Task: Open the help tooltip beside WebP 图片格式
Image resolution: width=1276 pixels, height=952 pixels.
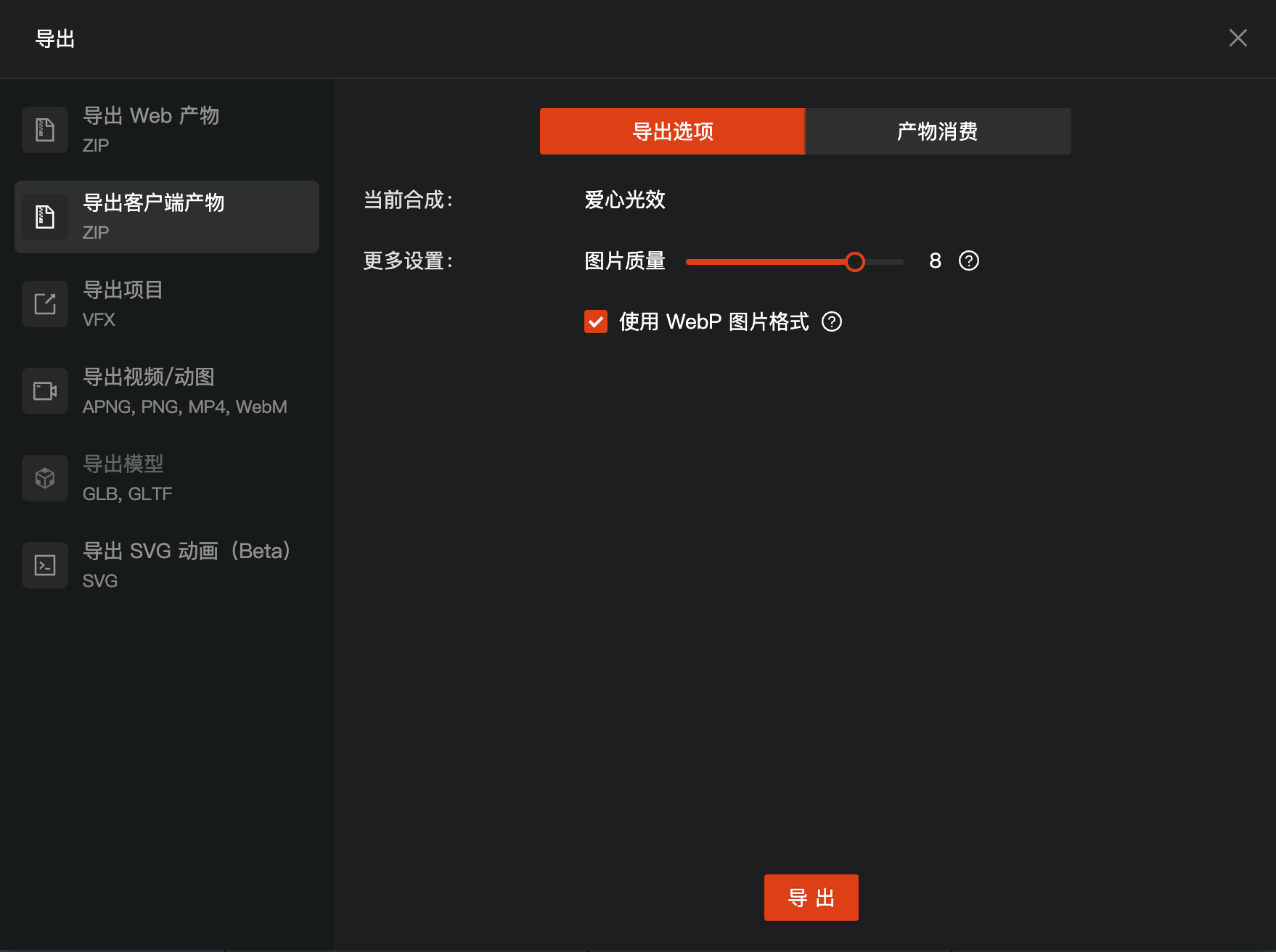Action: pyautogui.click(x=832, y=321)
